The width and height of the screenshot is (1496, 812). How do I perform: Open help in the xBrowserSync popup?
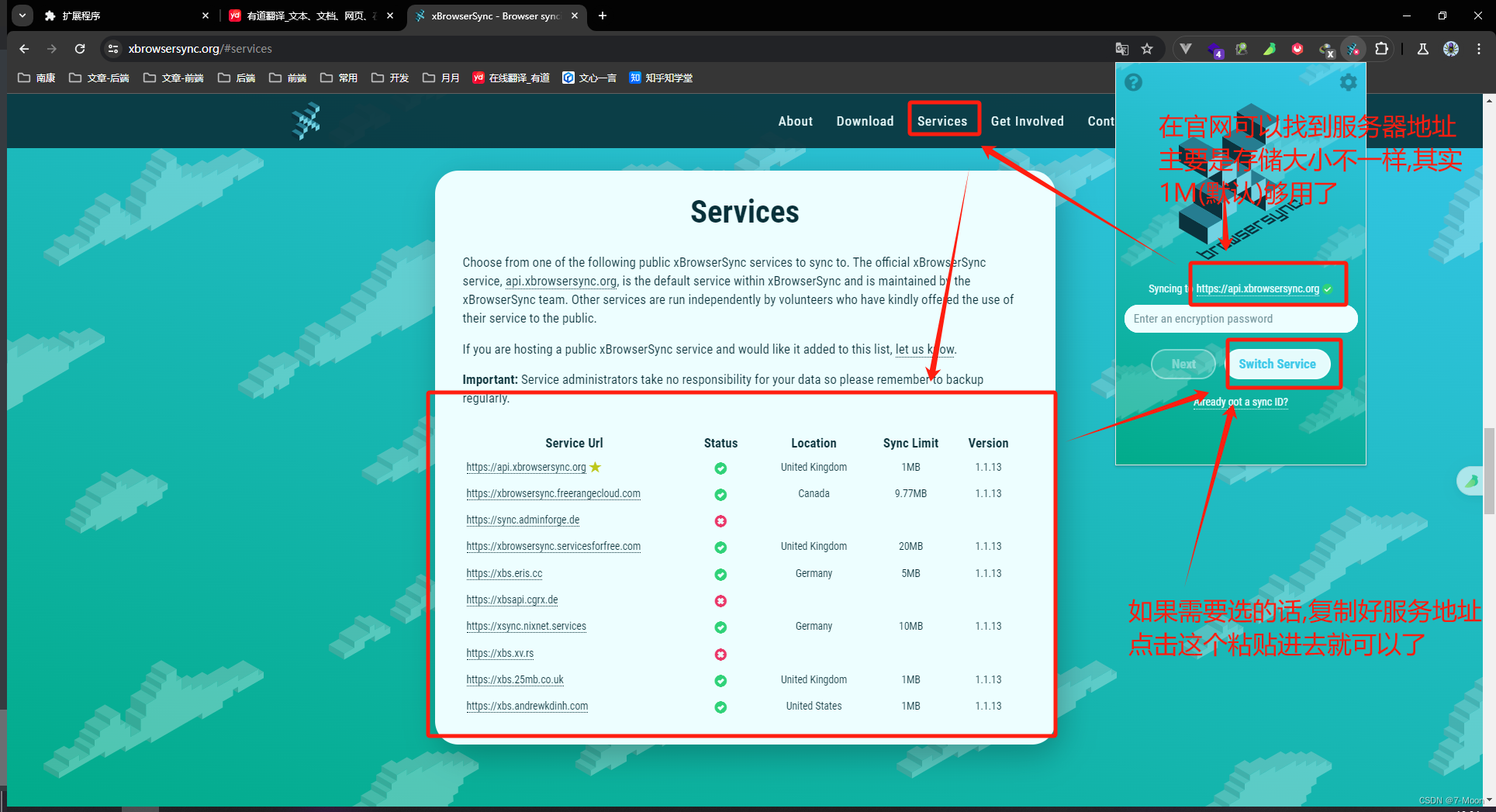(x=1133, y=82)
